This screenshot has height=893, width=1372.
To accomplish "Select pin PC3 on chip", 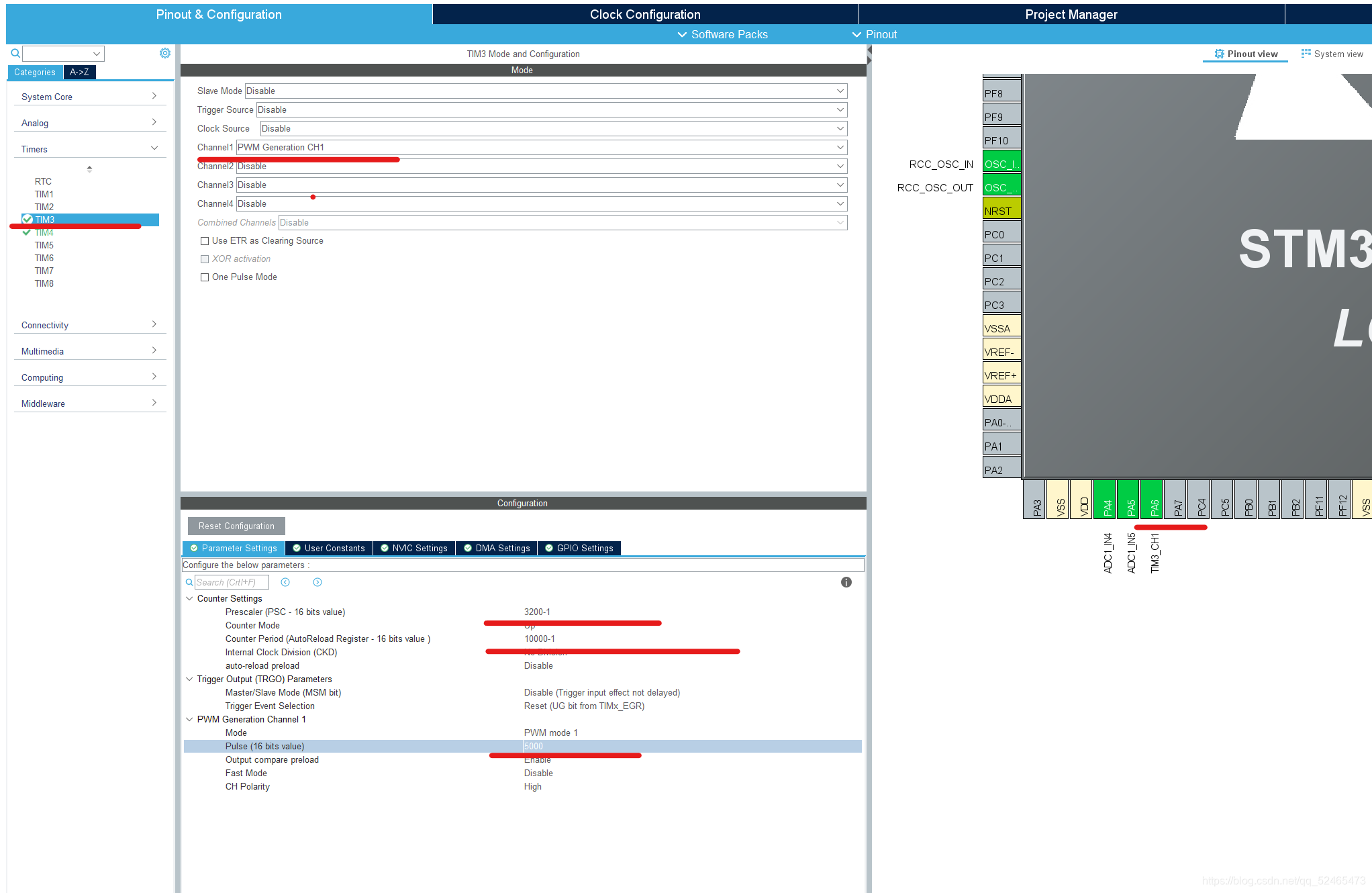I will [1001, 302].
